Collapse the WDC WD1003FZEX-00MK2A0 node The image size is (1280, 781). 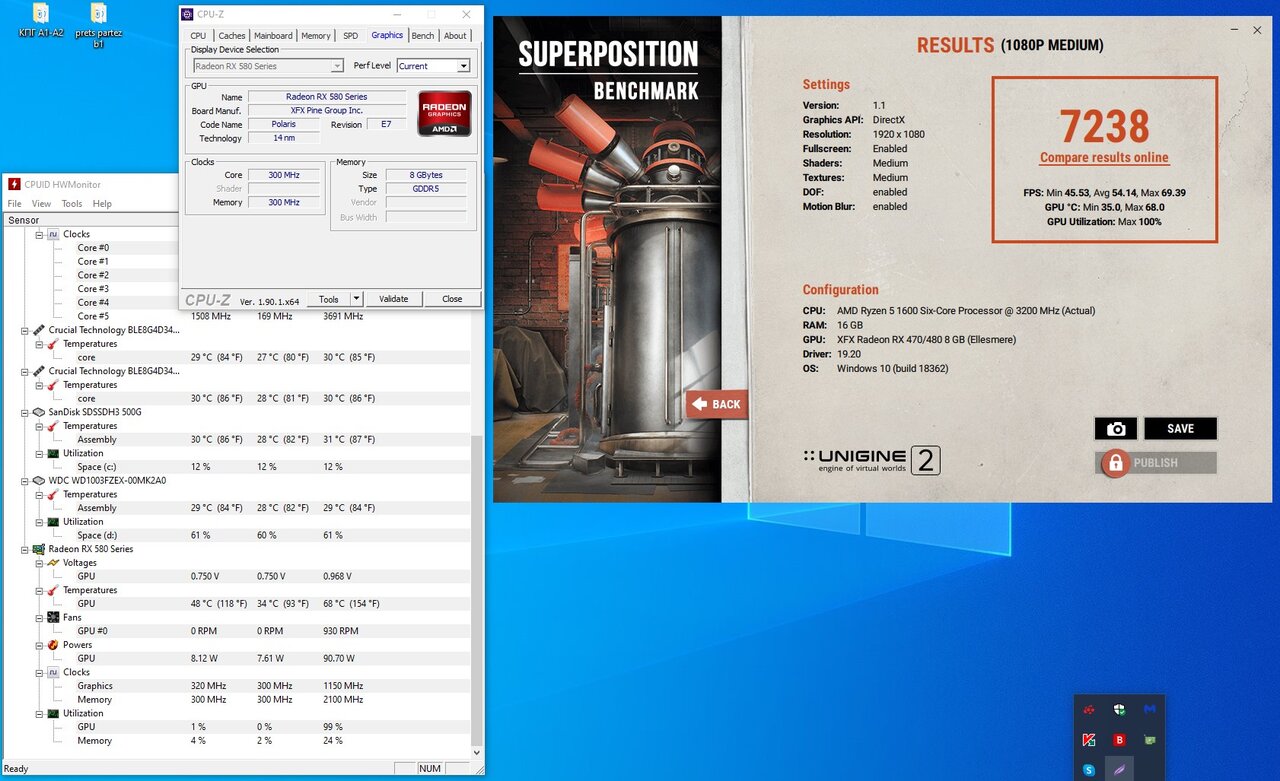25,481
